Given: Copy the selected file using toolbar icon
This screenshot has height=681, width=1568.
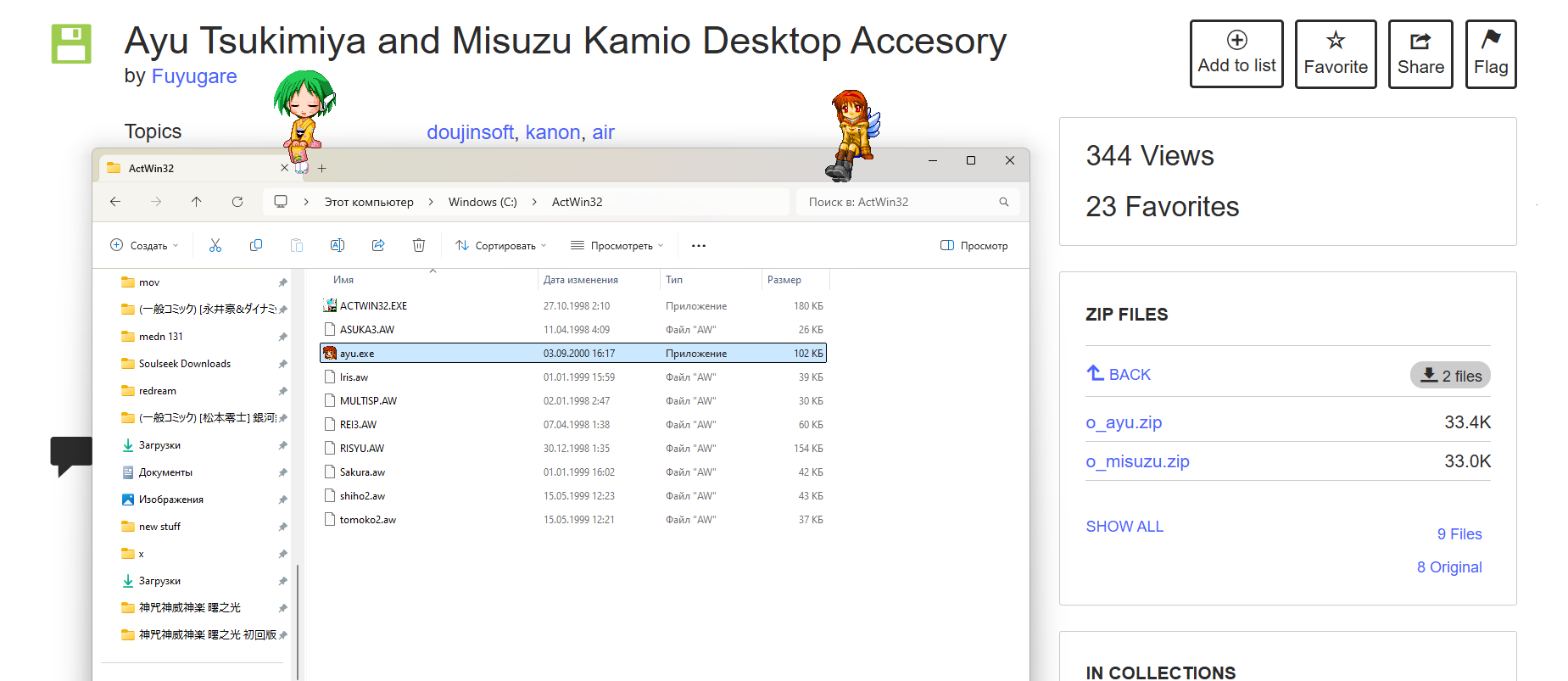Looking at the screenshot, I should (x=256, y=245).
